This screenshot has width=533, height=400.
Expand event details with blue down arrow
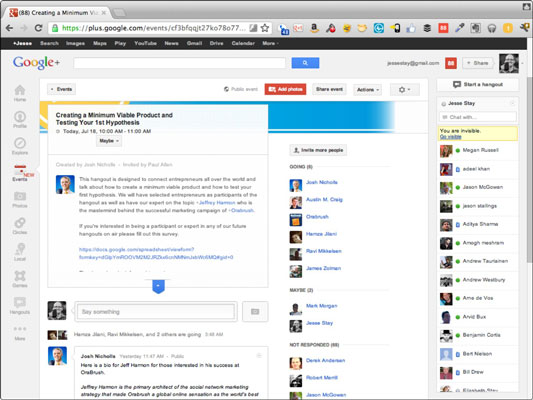pyautogui.click(x=158, y=286)
